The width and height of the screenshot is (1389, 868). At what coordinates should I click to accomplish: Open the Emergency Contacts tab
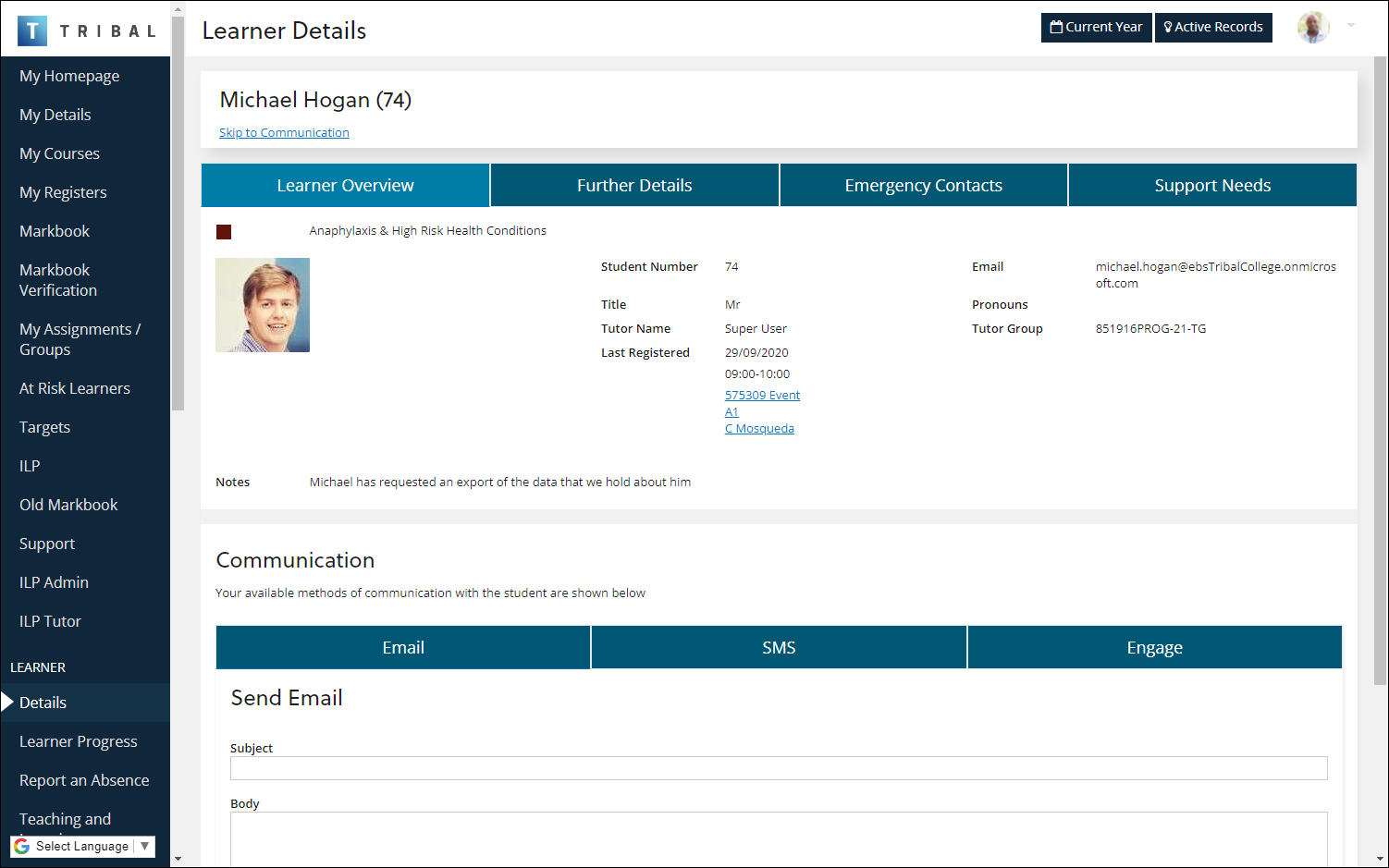[x=923, y=185]
